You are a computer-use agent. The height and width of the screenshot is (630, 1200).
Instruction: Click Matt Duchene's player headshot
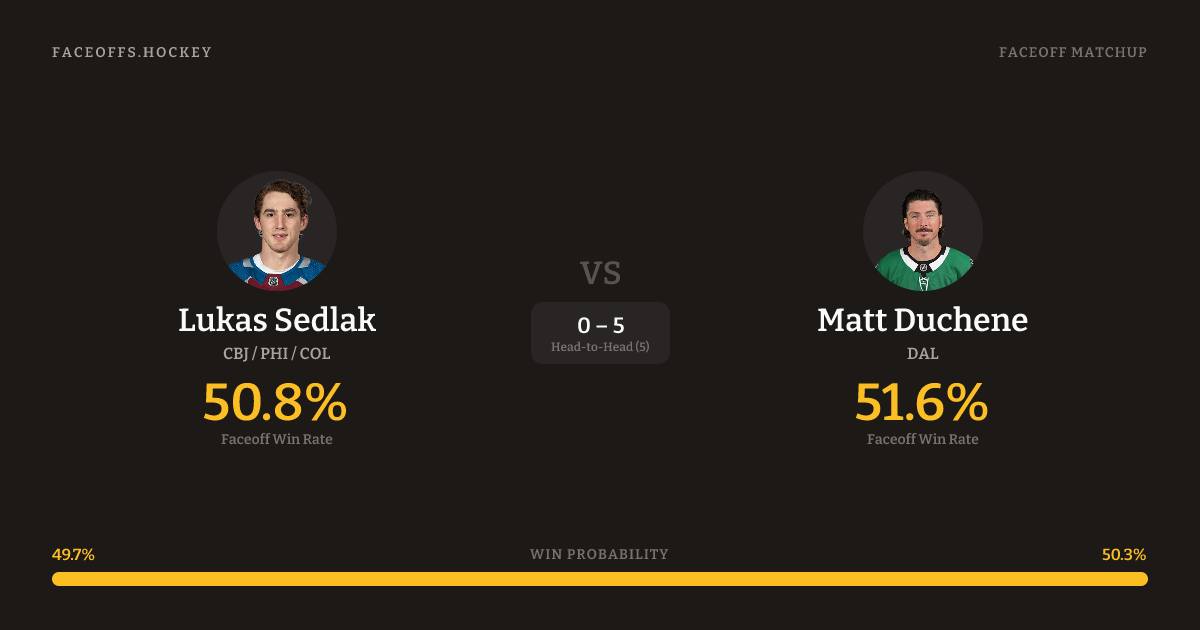pyautogui.click(x=922, y=231)
